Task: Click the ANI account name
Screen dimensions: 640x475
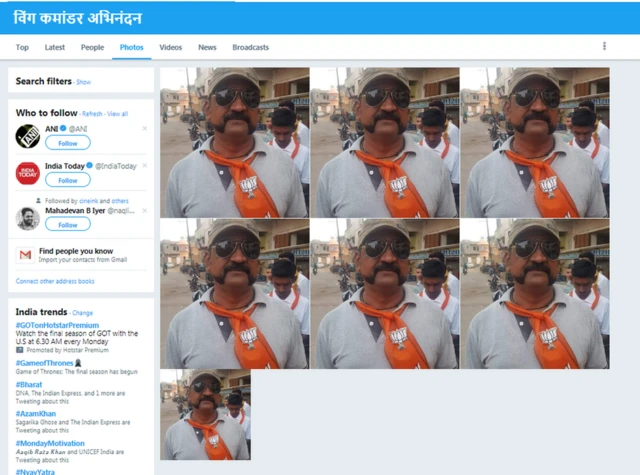Action: (51, 129)
